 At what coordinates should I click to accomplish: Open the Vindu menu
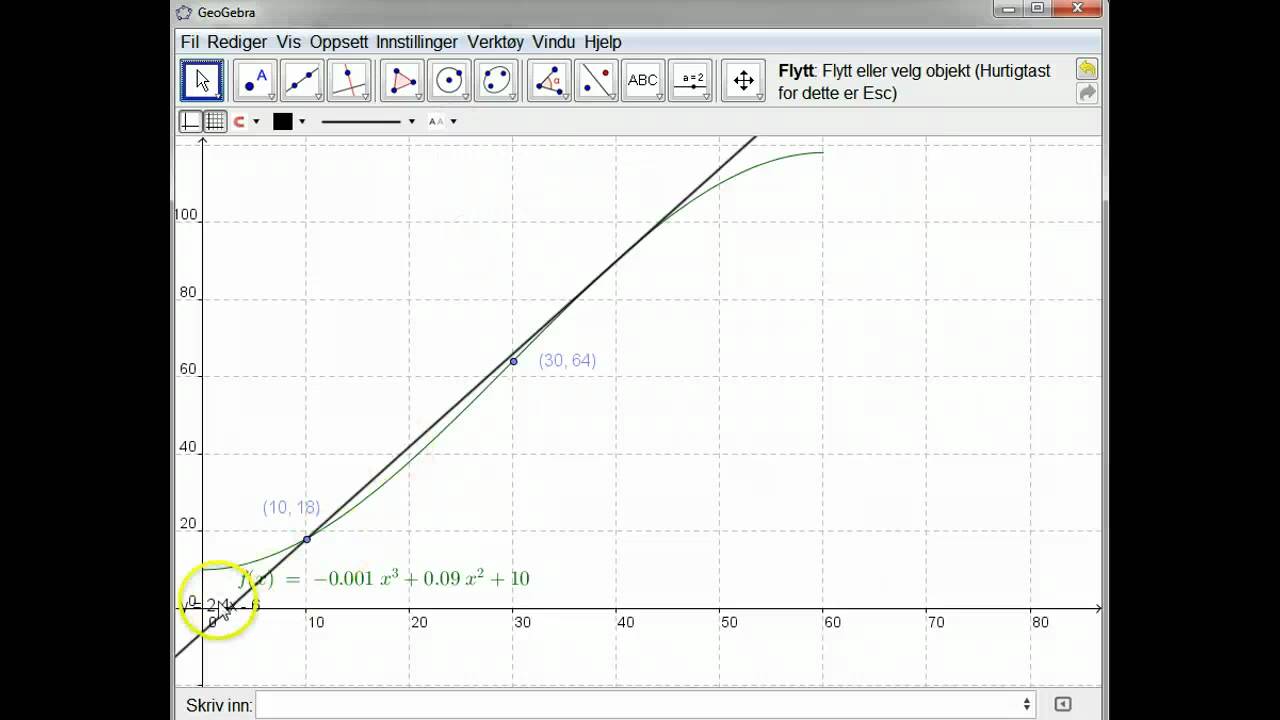554,42
